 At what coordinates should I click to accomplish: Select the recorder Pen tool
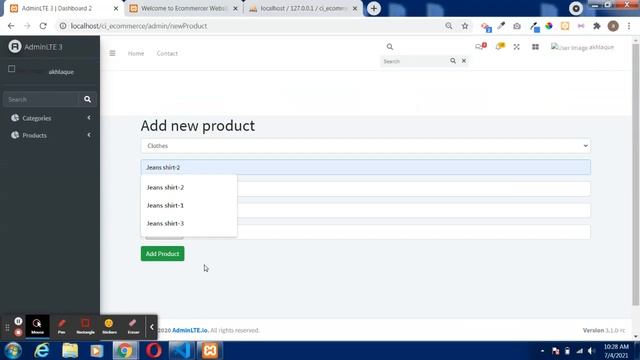coord(62,327)
